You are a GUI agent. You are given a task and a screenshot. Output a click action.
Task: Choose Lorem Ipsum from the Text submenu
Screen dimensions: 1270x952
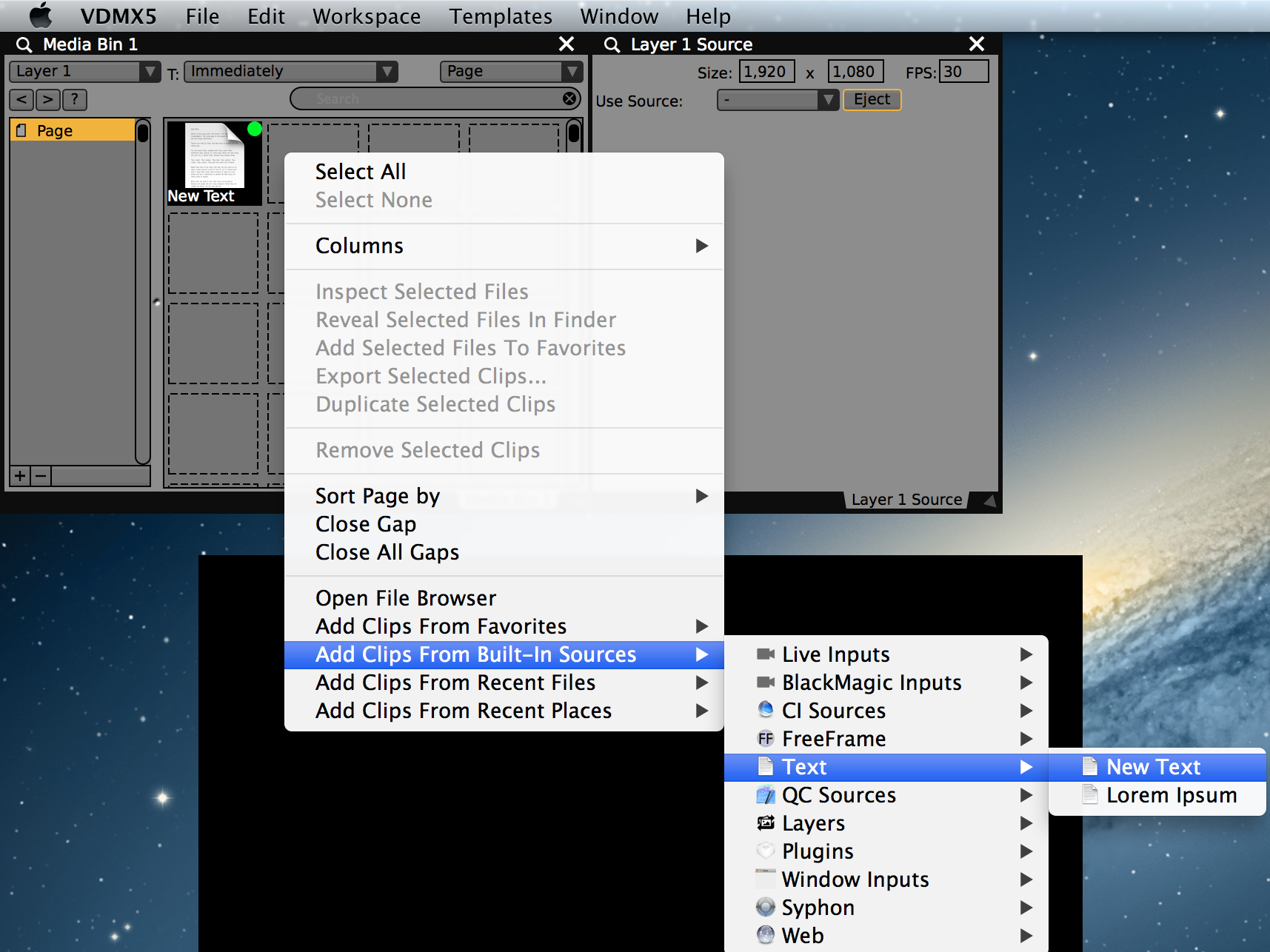[x=1157, y=795]
